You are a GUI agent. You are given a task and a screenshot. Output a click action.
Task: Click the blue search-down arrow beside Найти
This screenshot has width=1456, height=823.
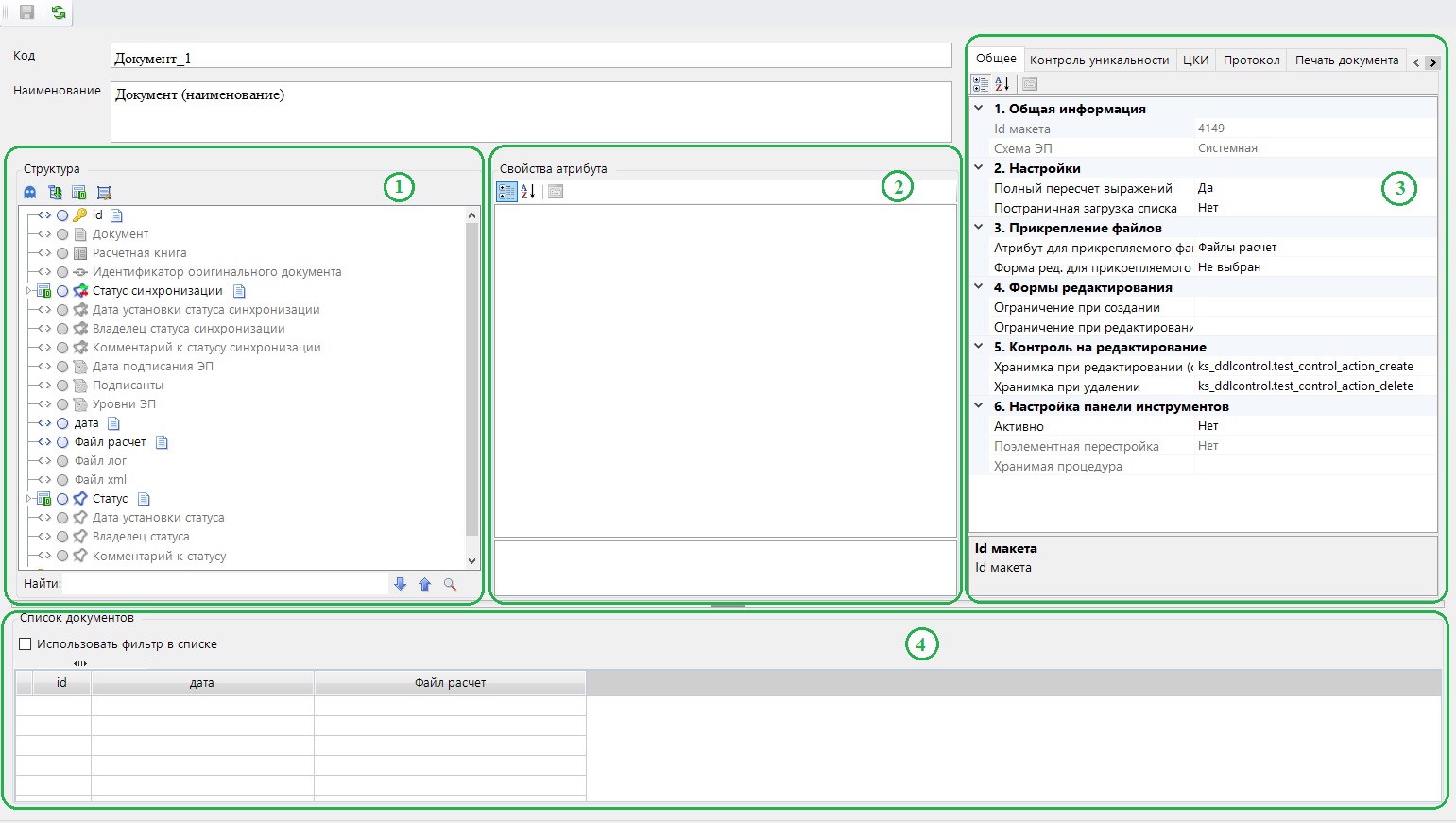tap(400, 584)
